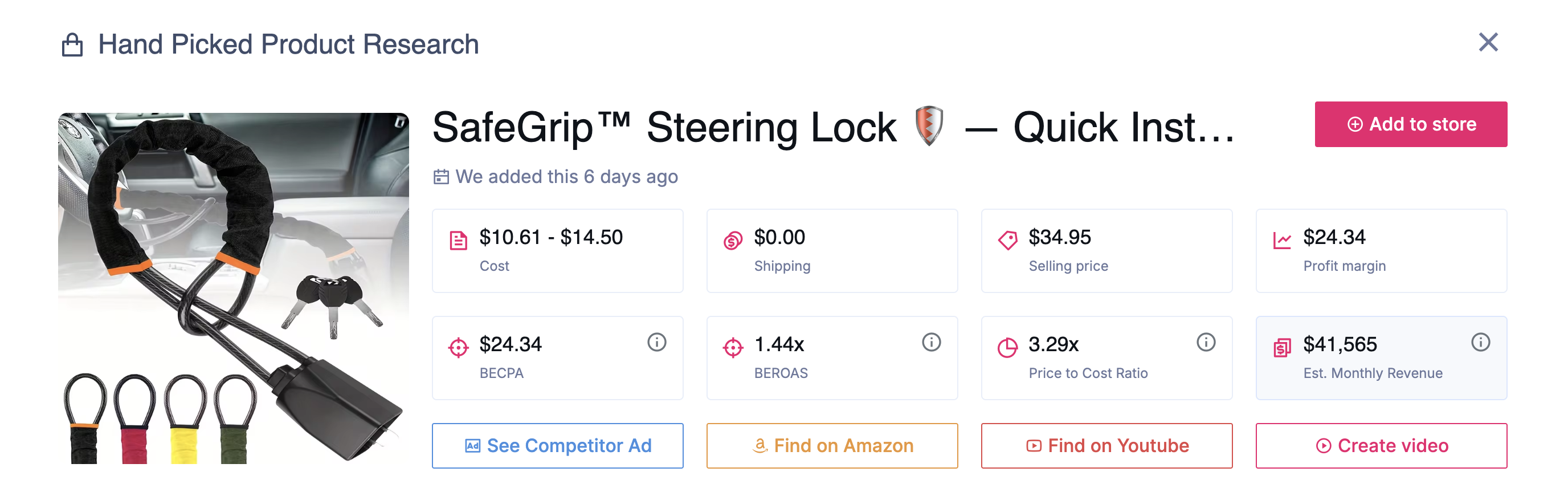
Task: Click Add to store
Action: pos(1411,124)
